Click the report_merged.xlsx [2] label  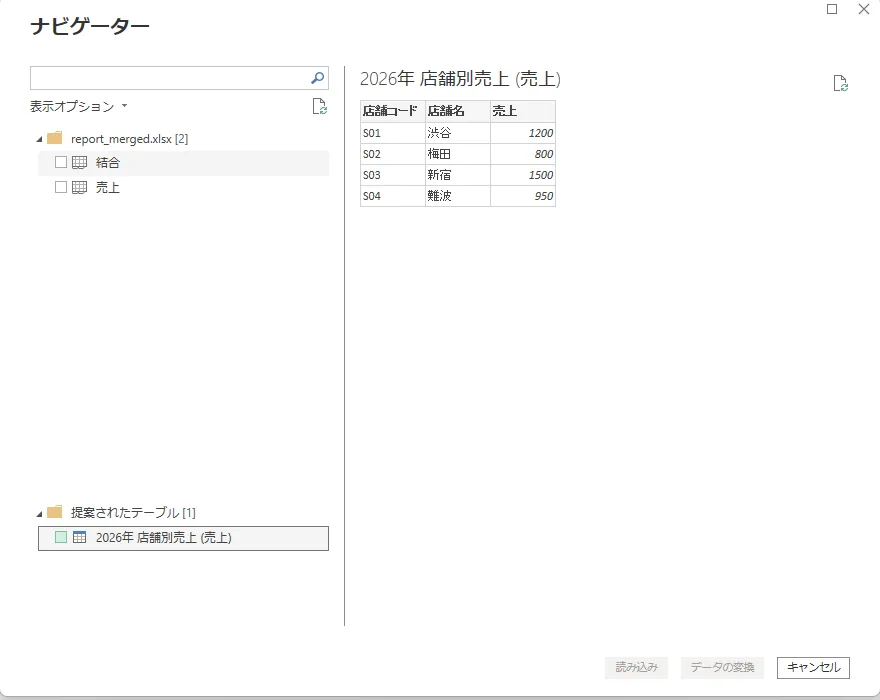point(130,139)
